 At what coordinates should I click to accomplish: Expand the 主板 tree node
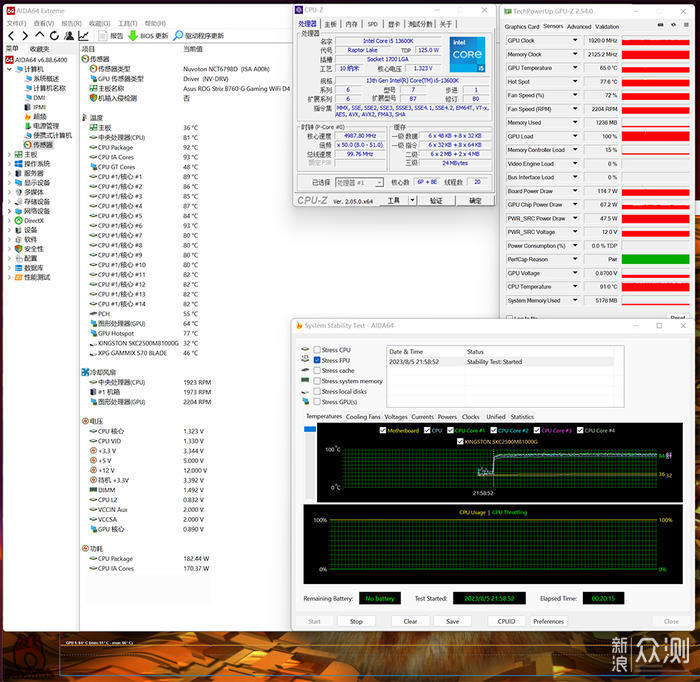click(x=9, y=154)
